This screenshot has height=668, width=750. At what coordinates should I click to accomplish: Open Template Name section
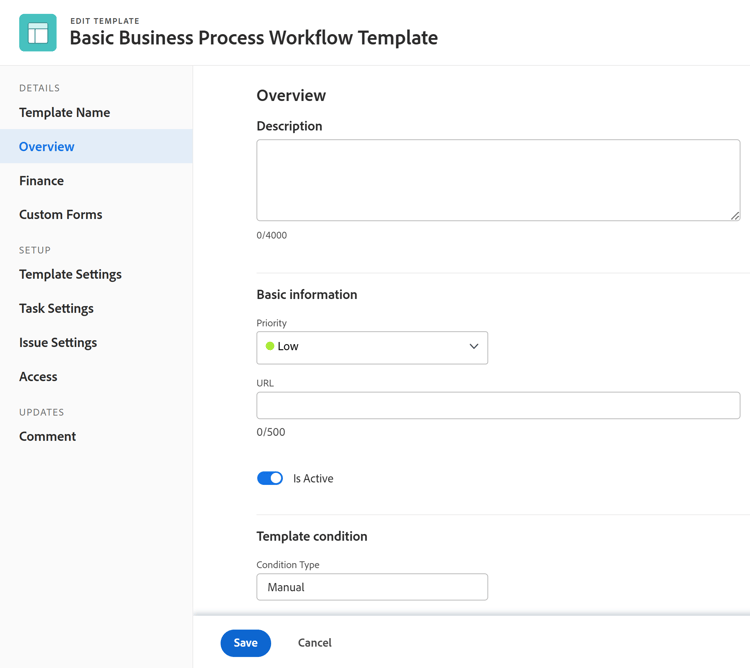pyautogui.click(x=65, y=113)
